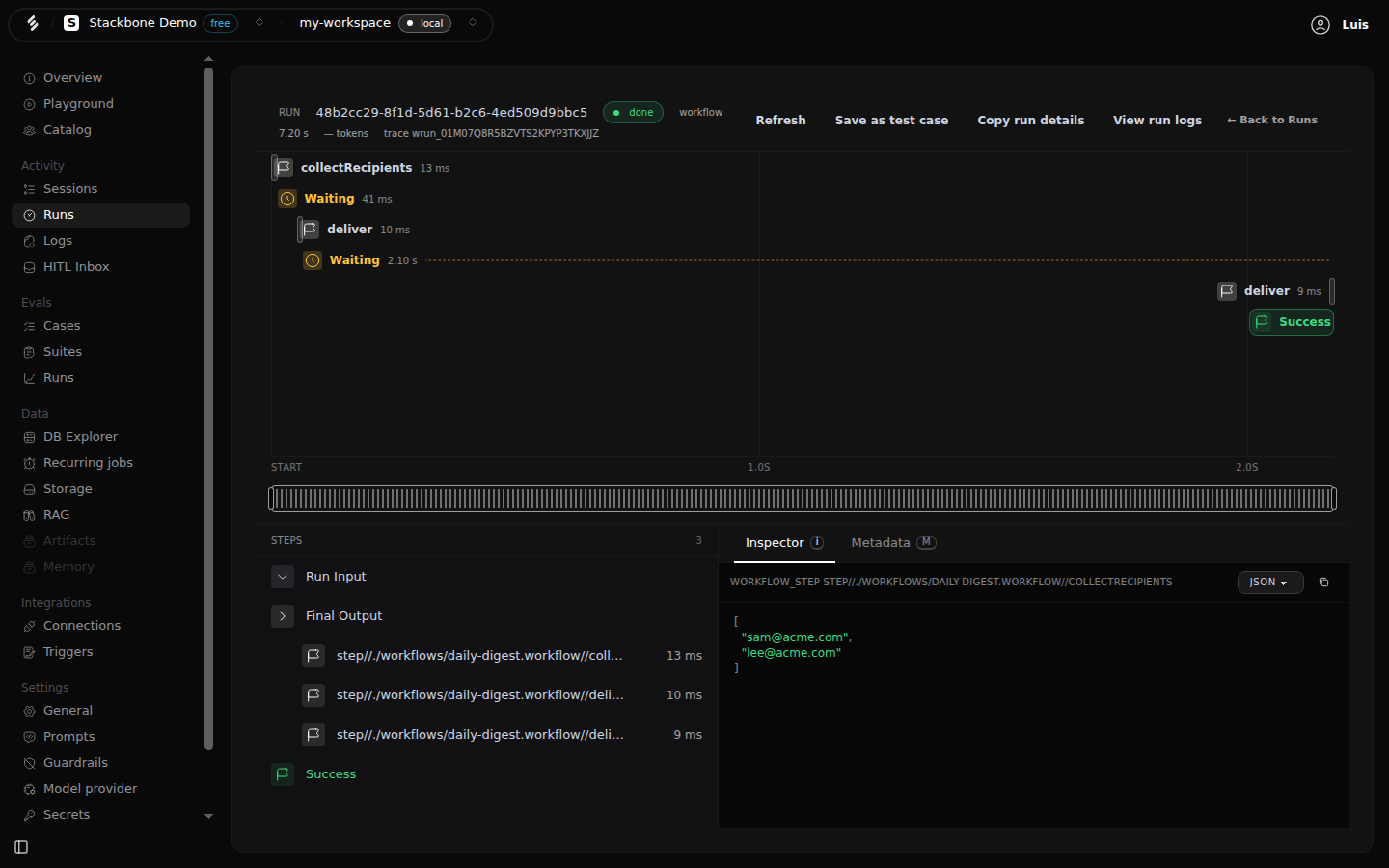
Task: Select the deliver 9 ms span
Action: click(x=1275, y=291)
